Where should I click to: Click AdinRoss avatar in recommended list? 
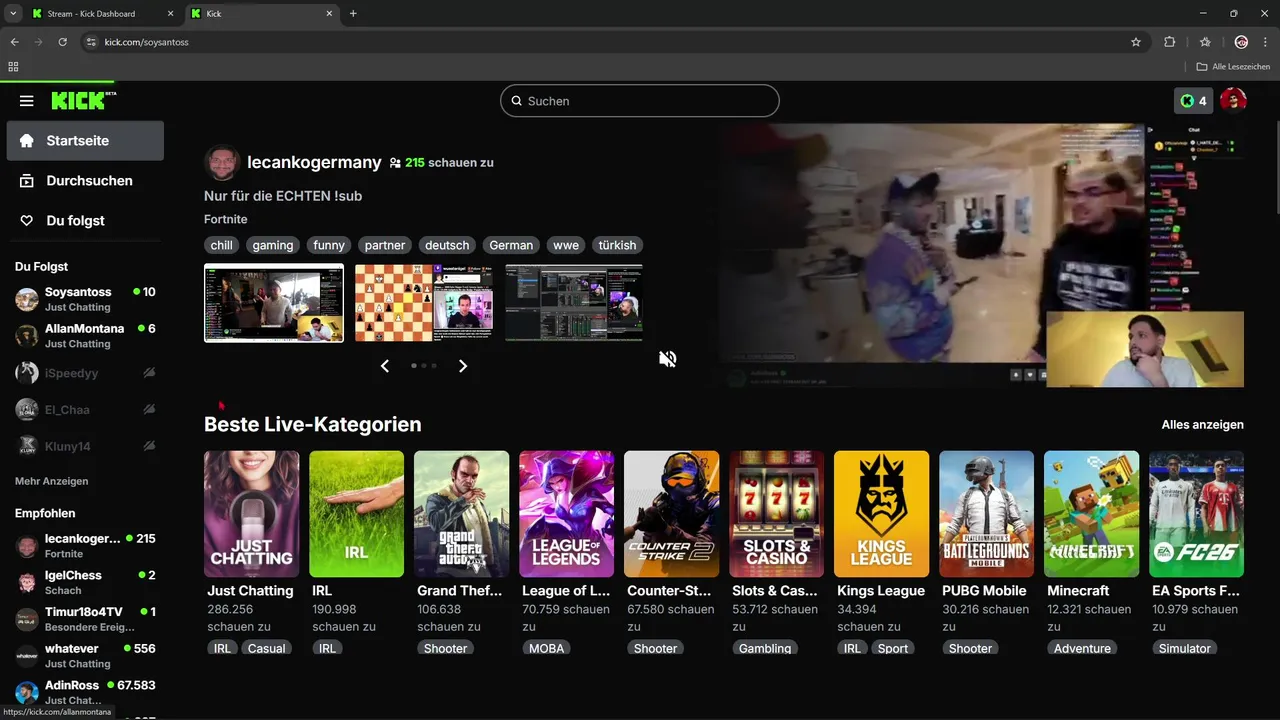coord(27,692)
